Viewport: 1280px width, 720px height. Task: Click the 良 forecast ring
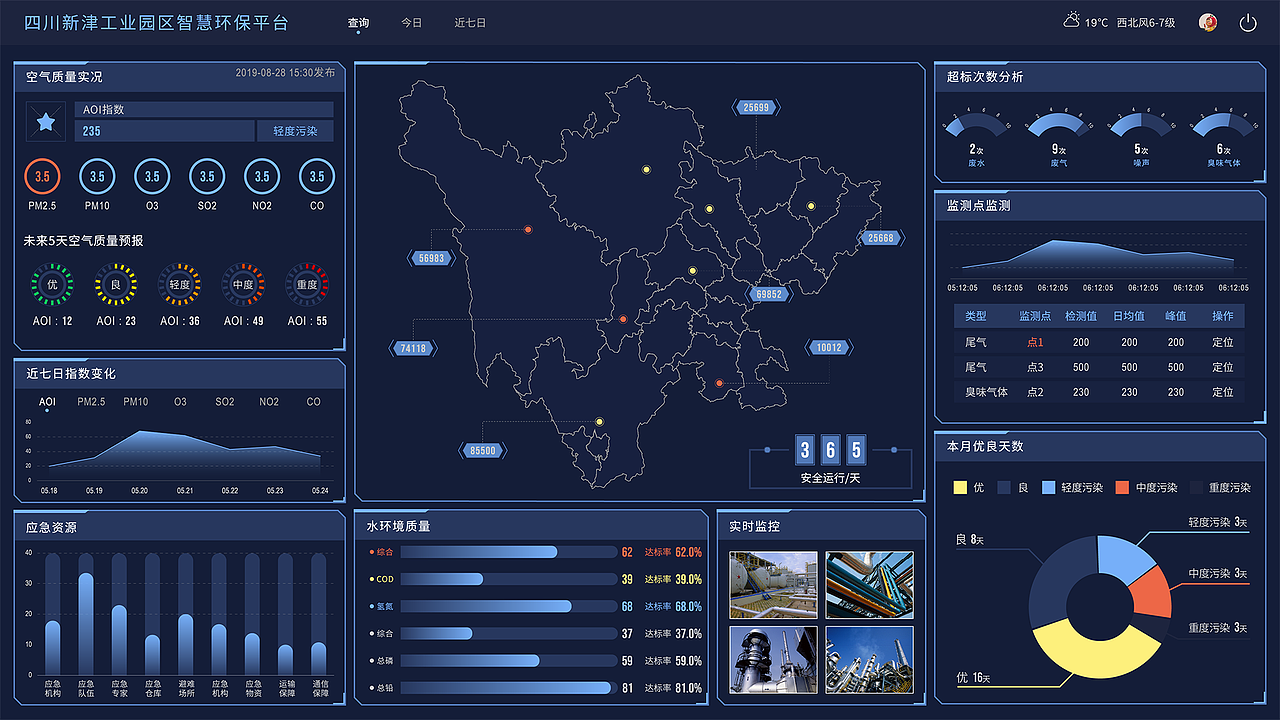[x=116, y=285]
